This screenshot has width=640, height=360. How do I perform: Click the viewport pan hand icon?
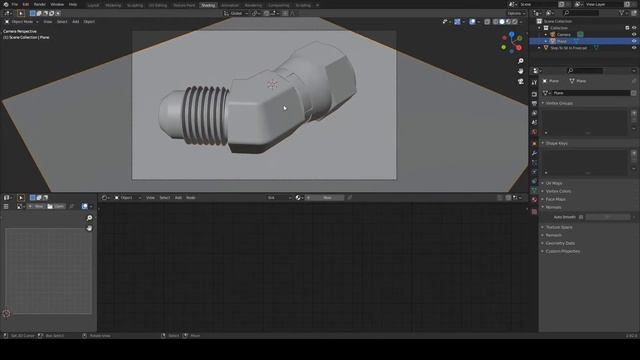pos(520,71)
